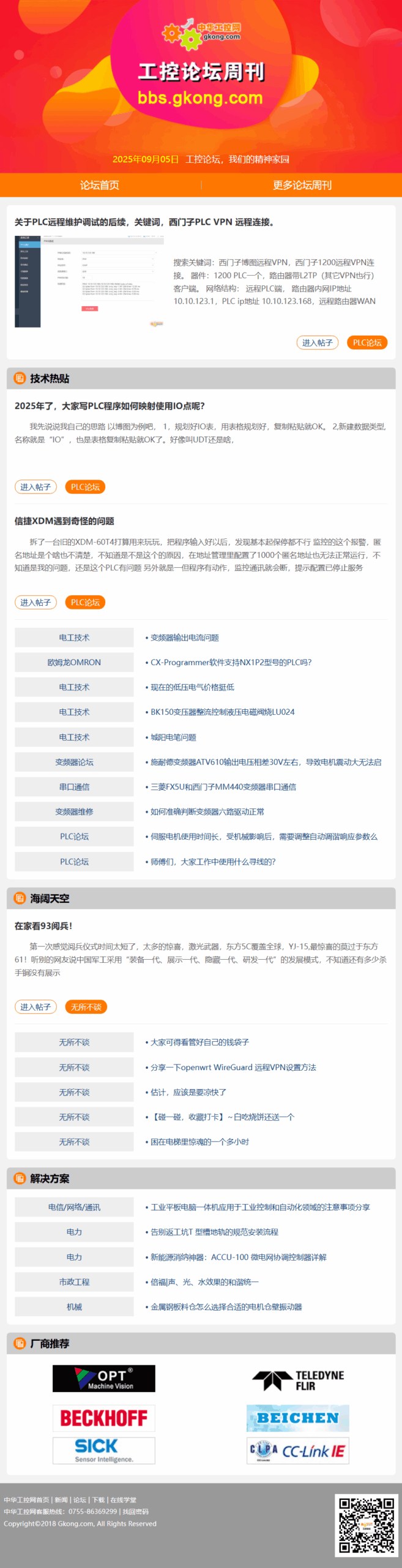Open 三菱FX5U和西门子MM440 thread link
The height and width of the screenshot is (1568, 402).
tap(223, 786)
